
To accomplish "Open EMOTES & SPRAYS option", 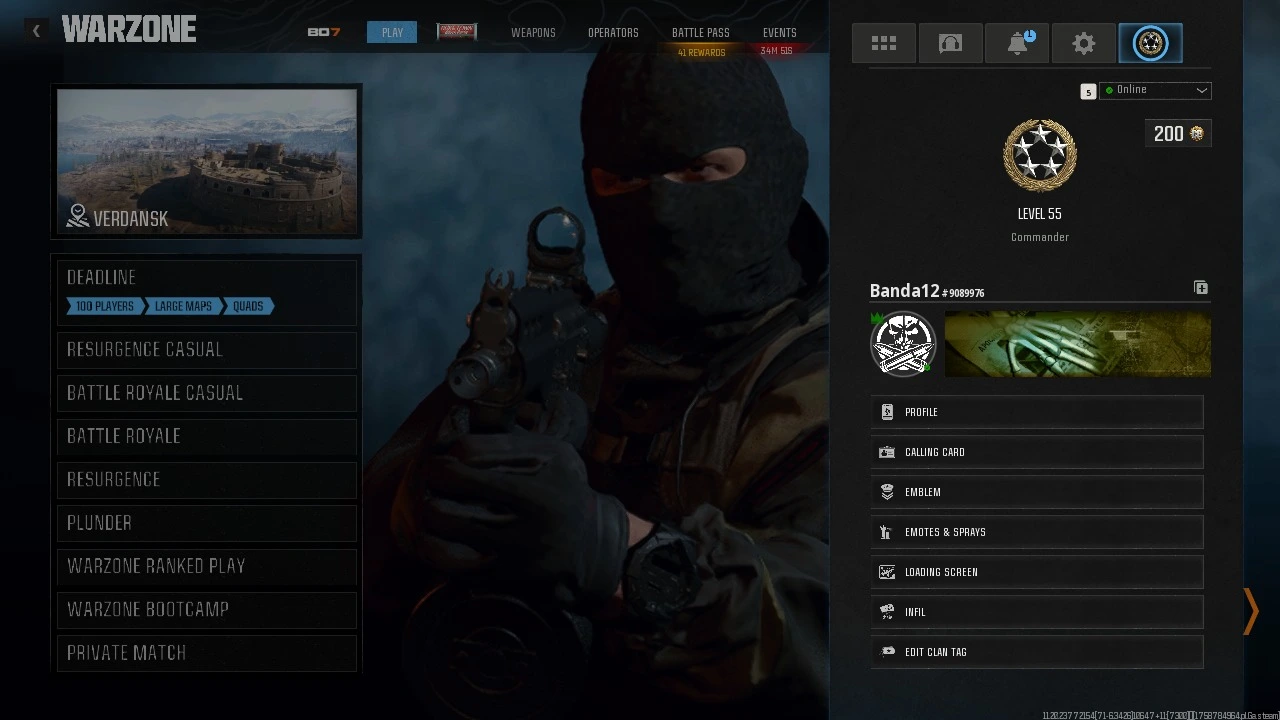I will [x=1037, y=532].
